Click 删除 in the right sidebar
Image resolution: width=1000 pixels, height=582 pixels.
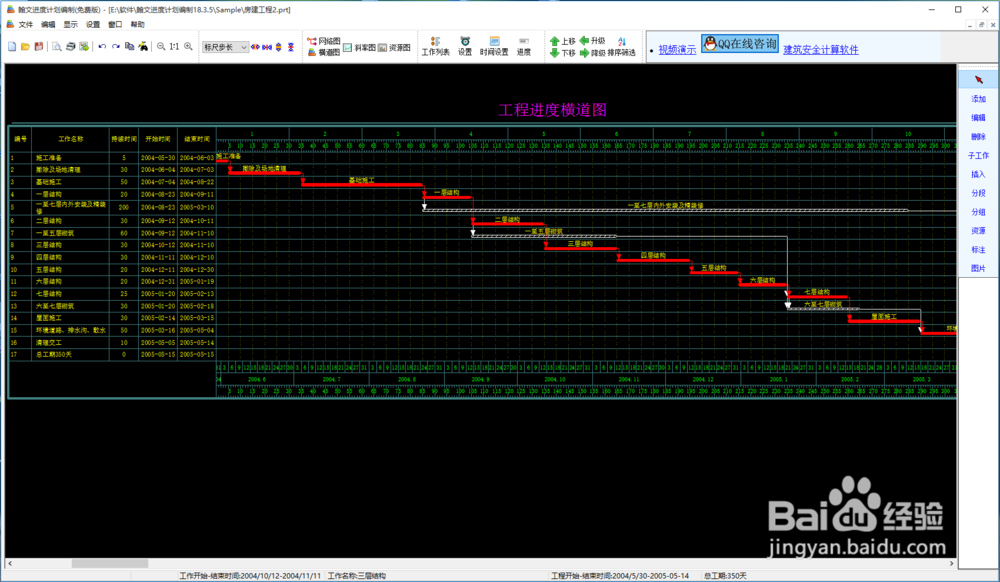point(978,136)
